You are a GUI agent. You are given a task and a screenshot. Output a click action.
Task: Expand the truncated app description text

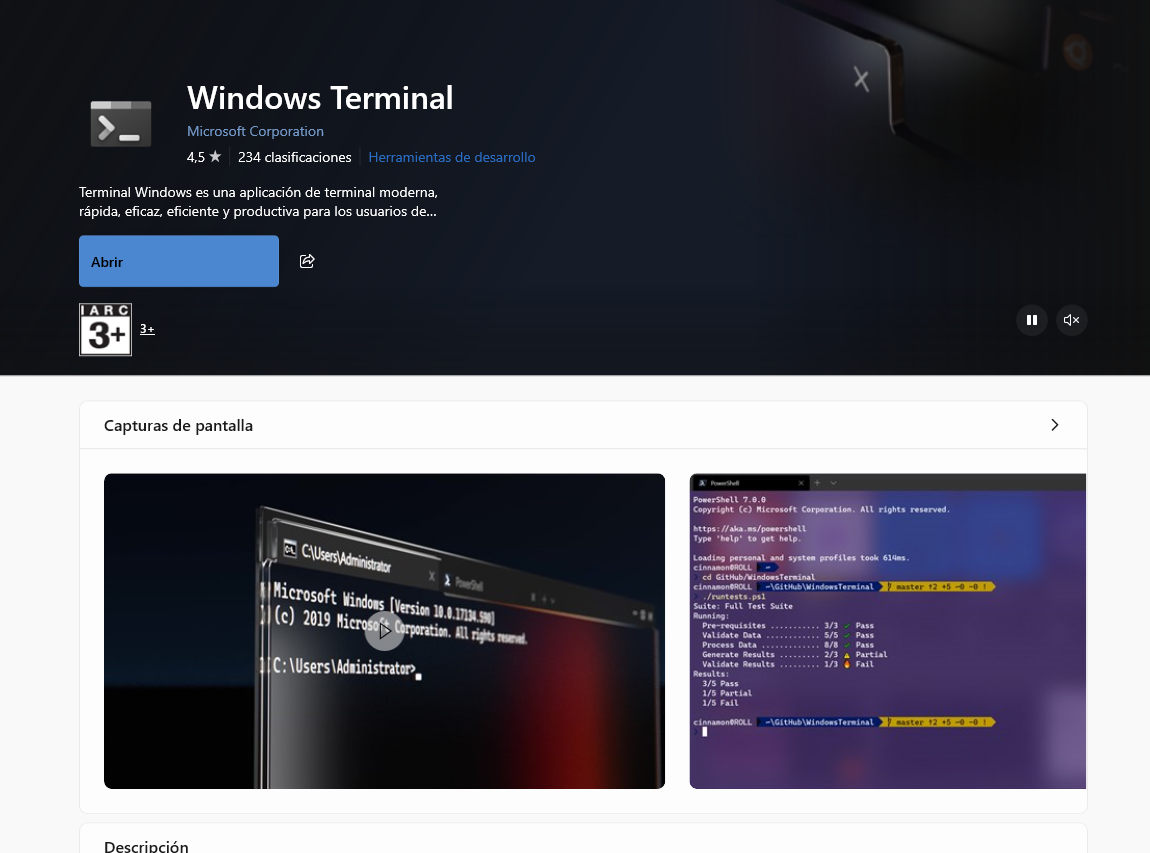pyautogui.click(x=258, y=202)
